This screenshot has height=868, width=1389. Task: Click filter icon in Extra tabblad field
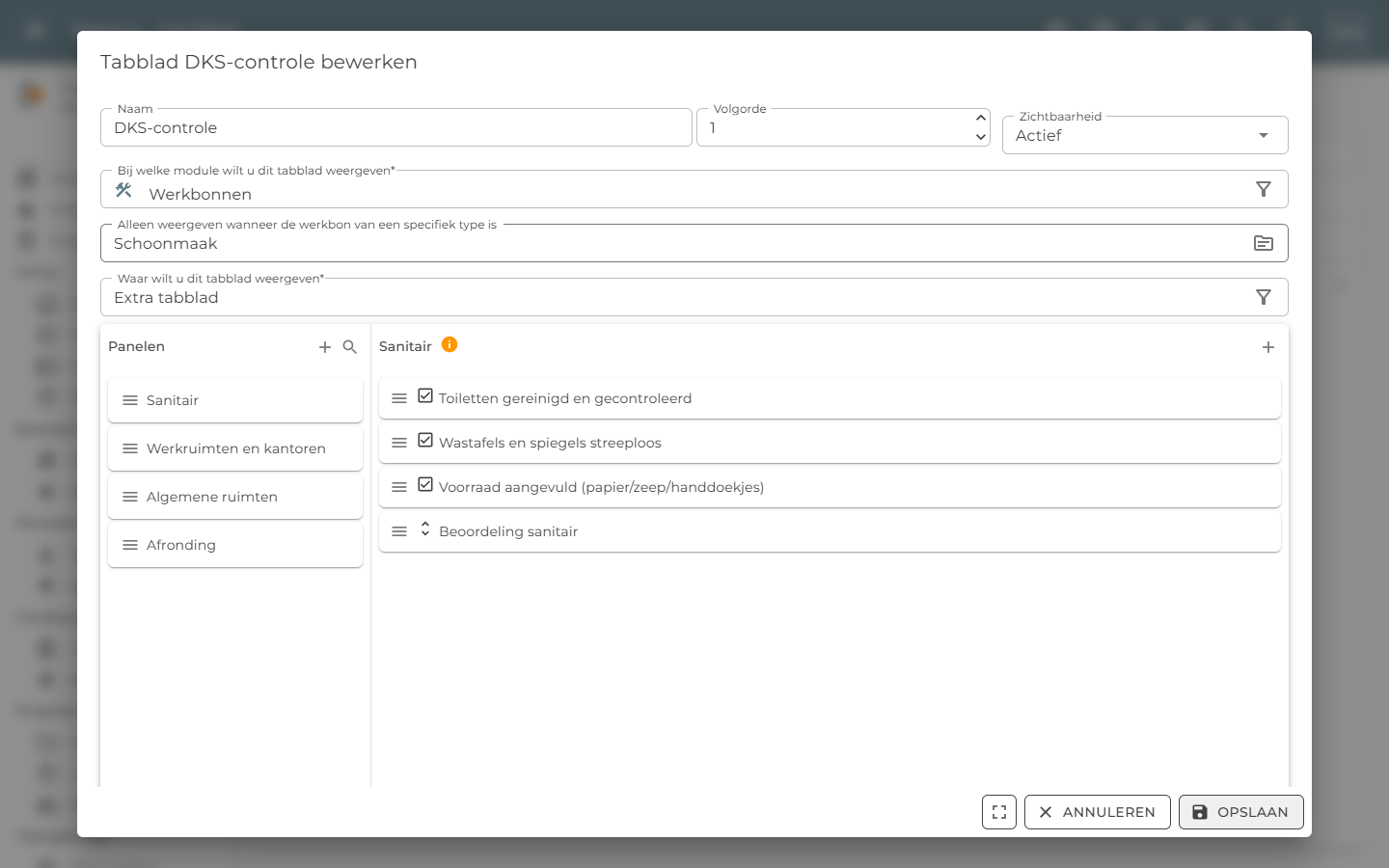[x=1264, y=297]
